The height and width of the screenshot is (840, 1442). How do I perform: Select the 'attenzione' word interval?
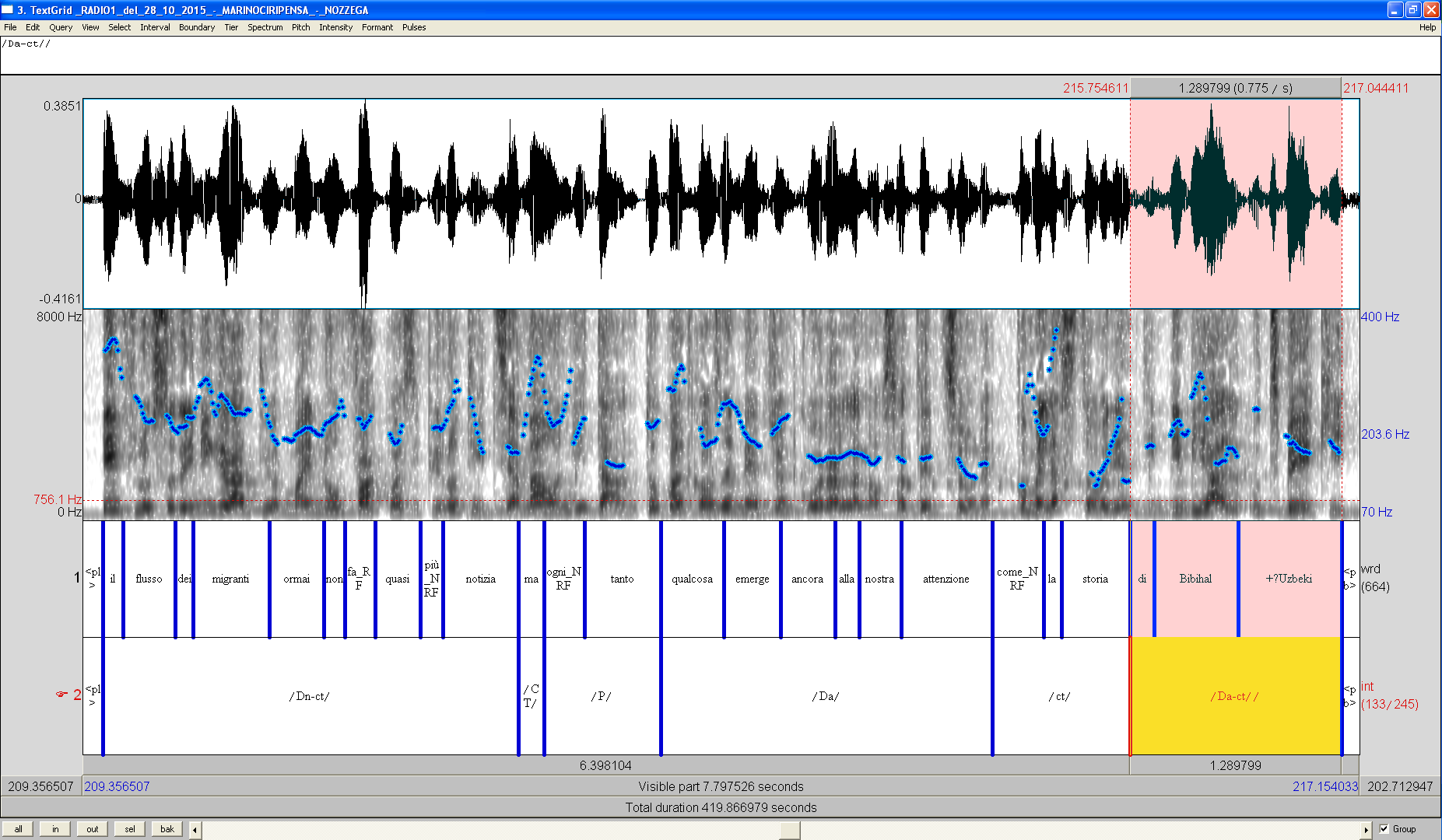946,579
